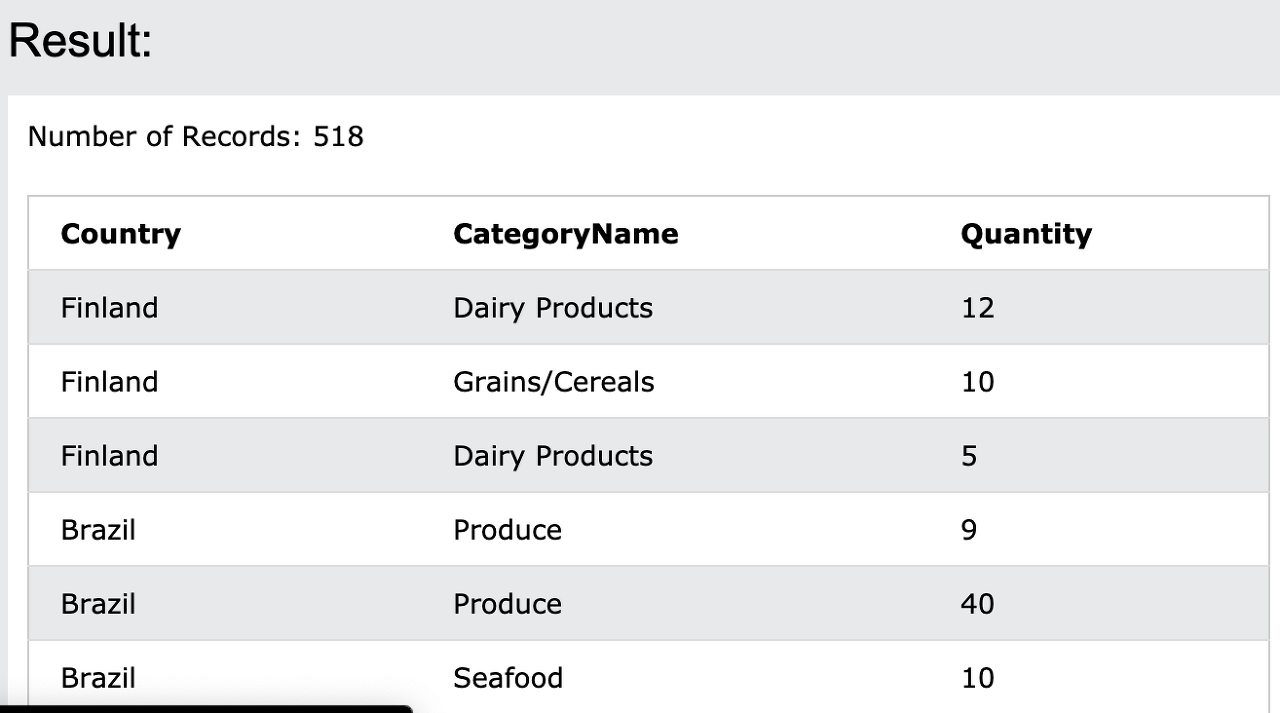Click the Quantity cell showing 40

[x=978, y=604]
